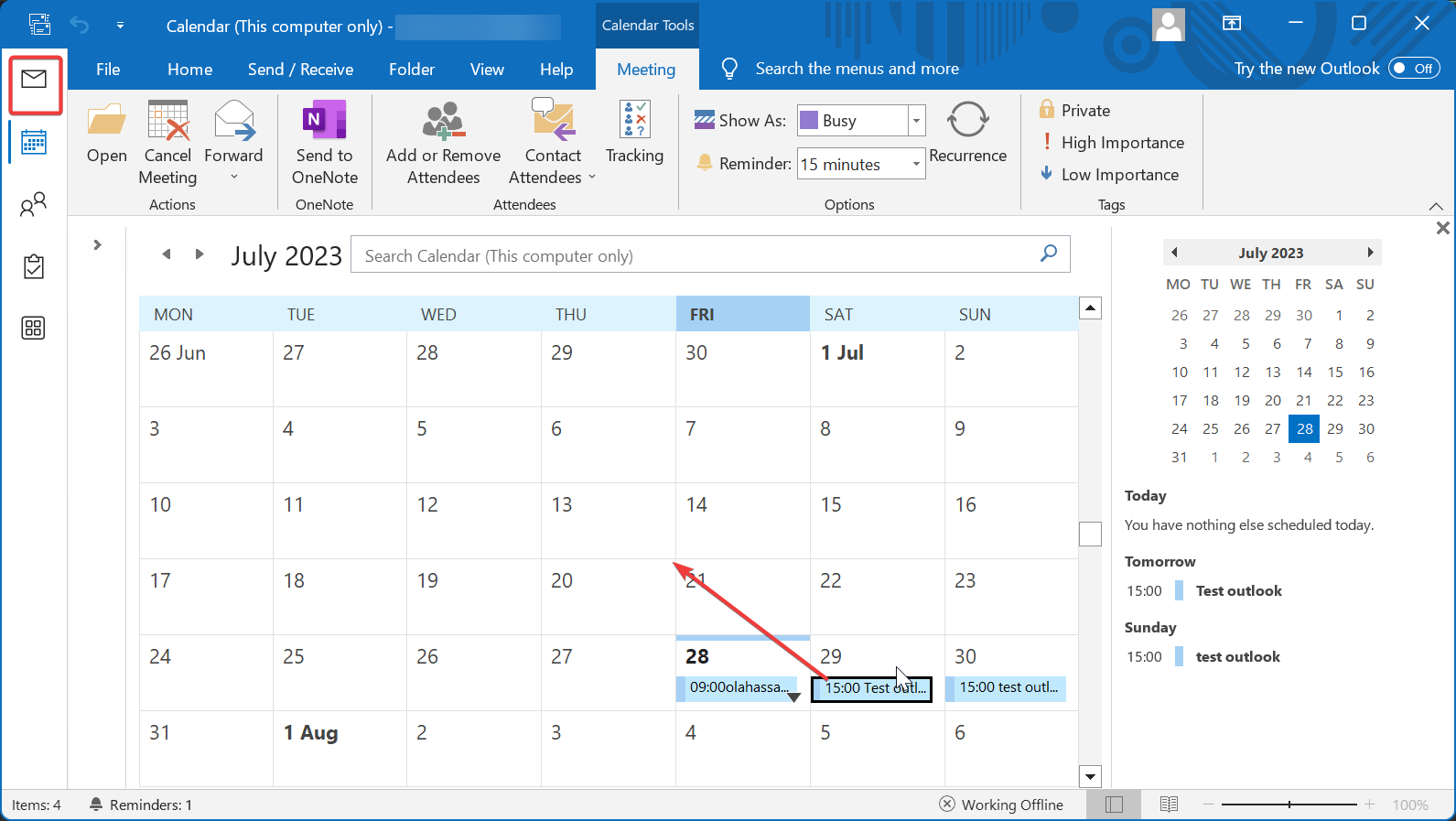Click the FRI column header
This screenshot has height=821, width=1456.
pyautogui.click(x=742, y=314)
